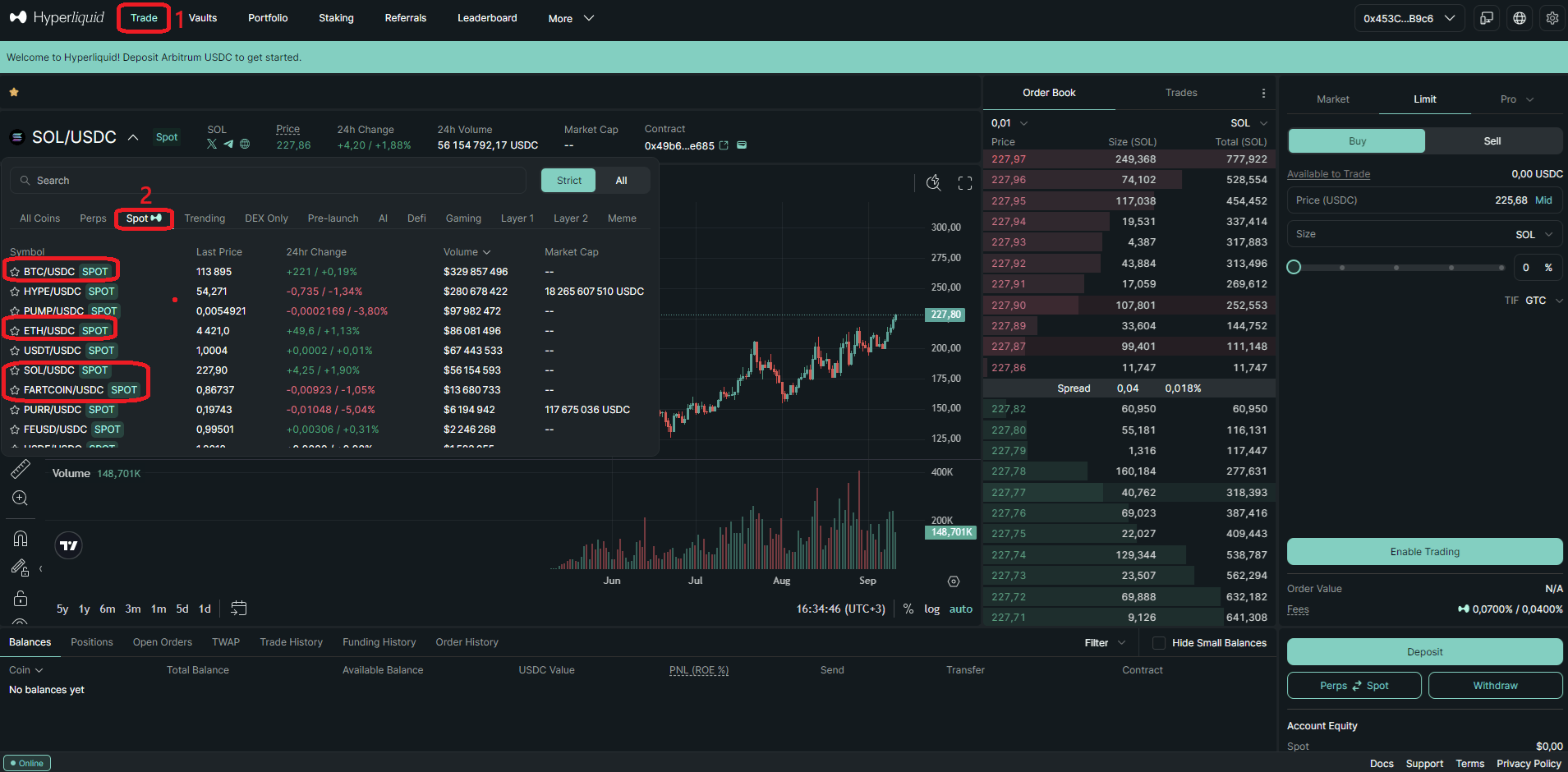Image resolution: width=1568 pixels, height=772 pixels.
Task: Tick the Hide Small Balances checkbox
Action: click(x=1159, y=643)
